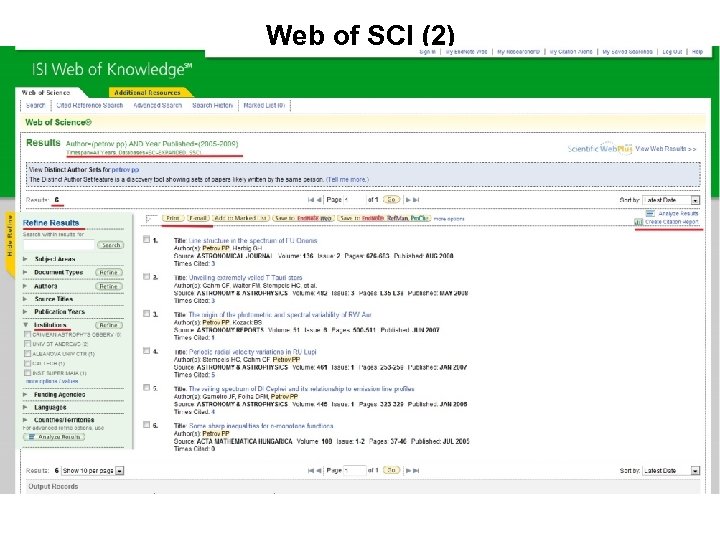Open Show 10 per page dropdown
This screenshot has width=720, height=540.
click(x=119, y=471)
